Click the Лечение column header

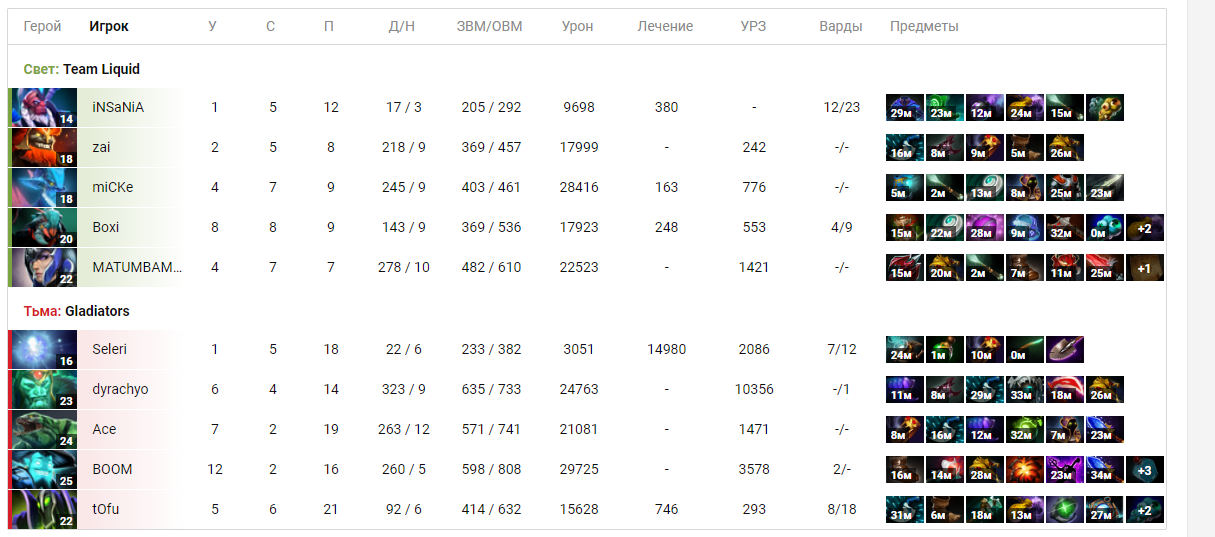pyautogui.click(x=665, y=27)
